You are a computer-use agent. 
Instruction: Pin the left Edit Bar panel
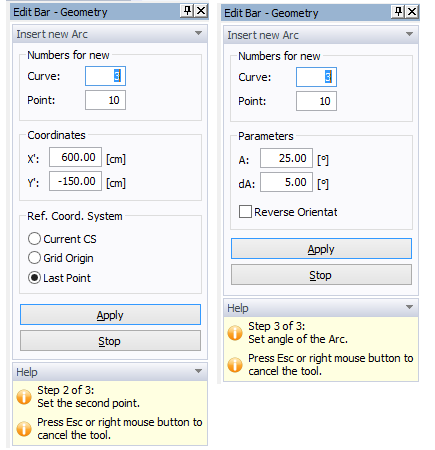tap(188, 11)
